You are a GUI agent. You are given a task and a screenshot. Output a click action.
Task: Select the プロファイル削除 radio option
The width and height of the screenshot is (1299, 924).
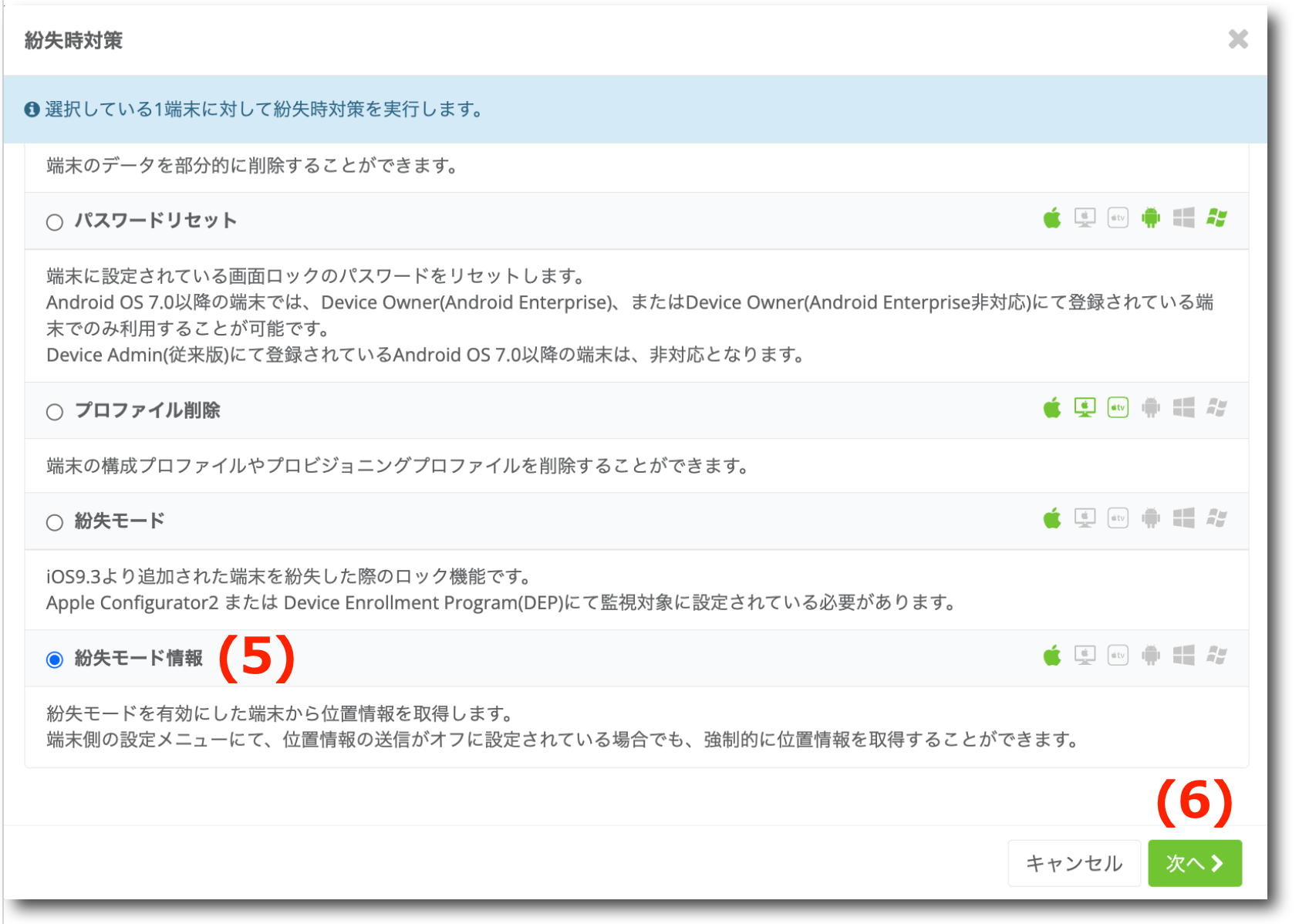(55, 412)
